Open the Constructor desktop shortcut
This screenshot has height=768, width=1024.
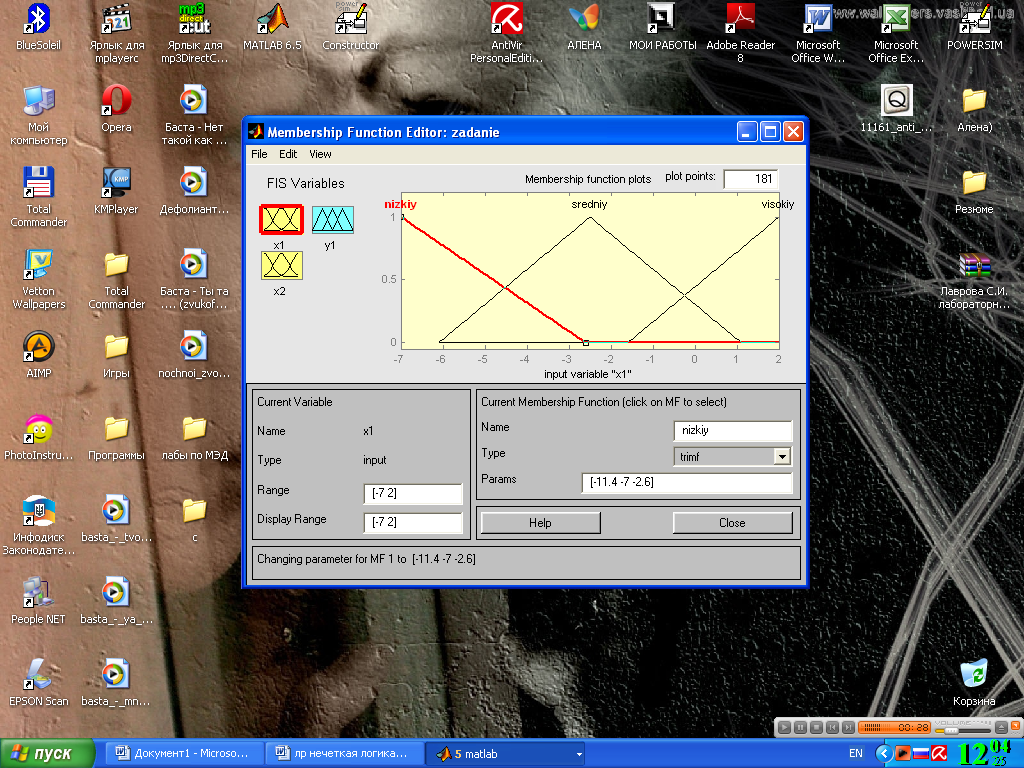(351, 26)
